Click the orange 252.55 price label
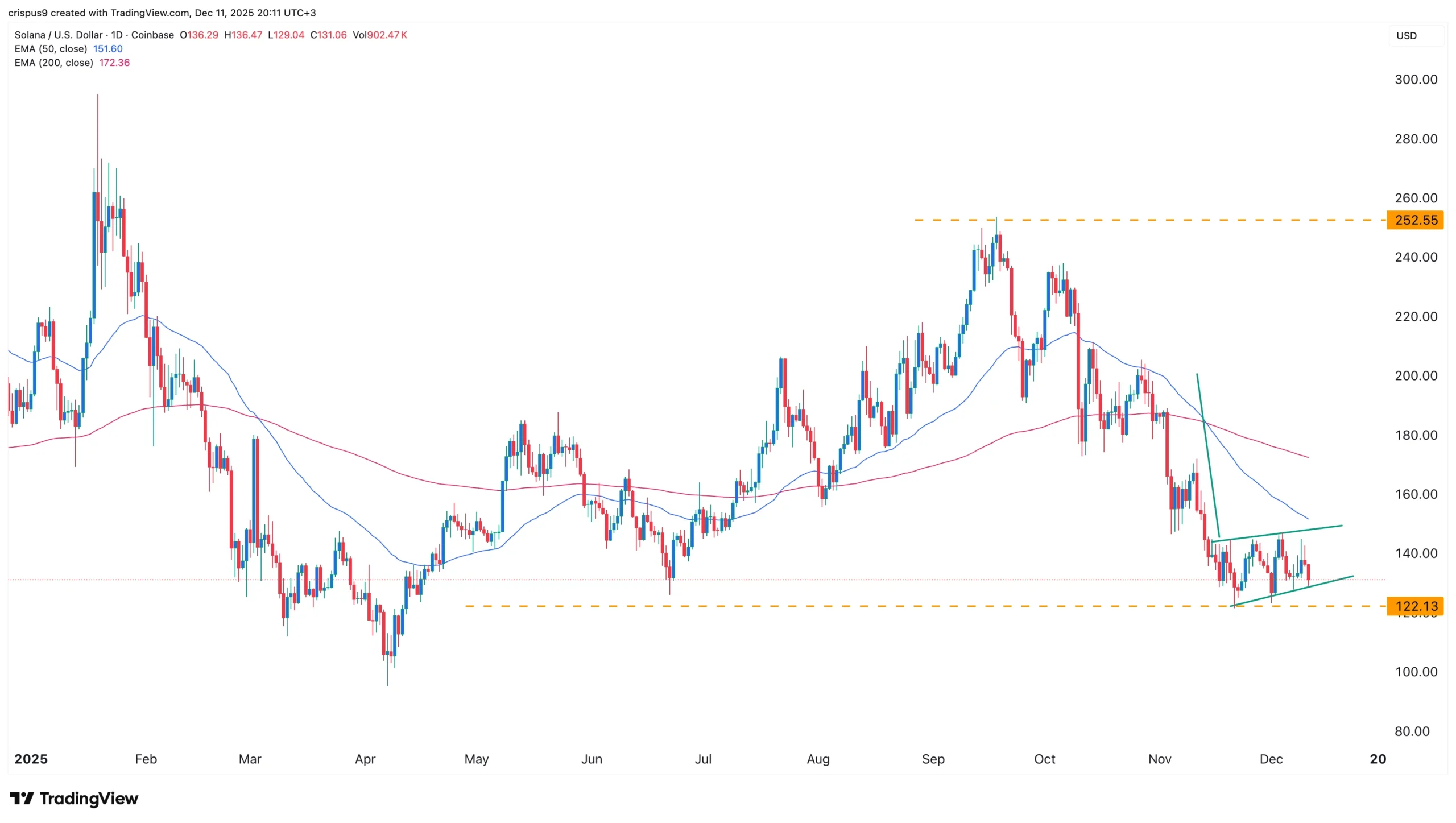 (1416, 220)
